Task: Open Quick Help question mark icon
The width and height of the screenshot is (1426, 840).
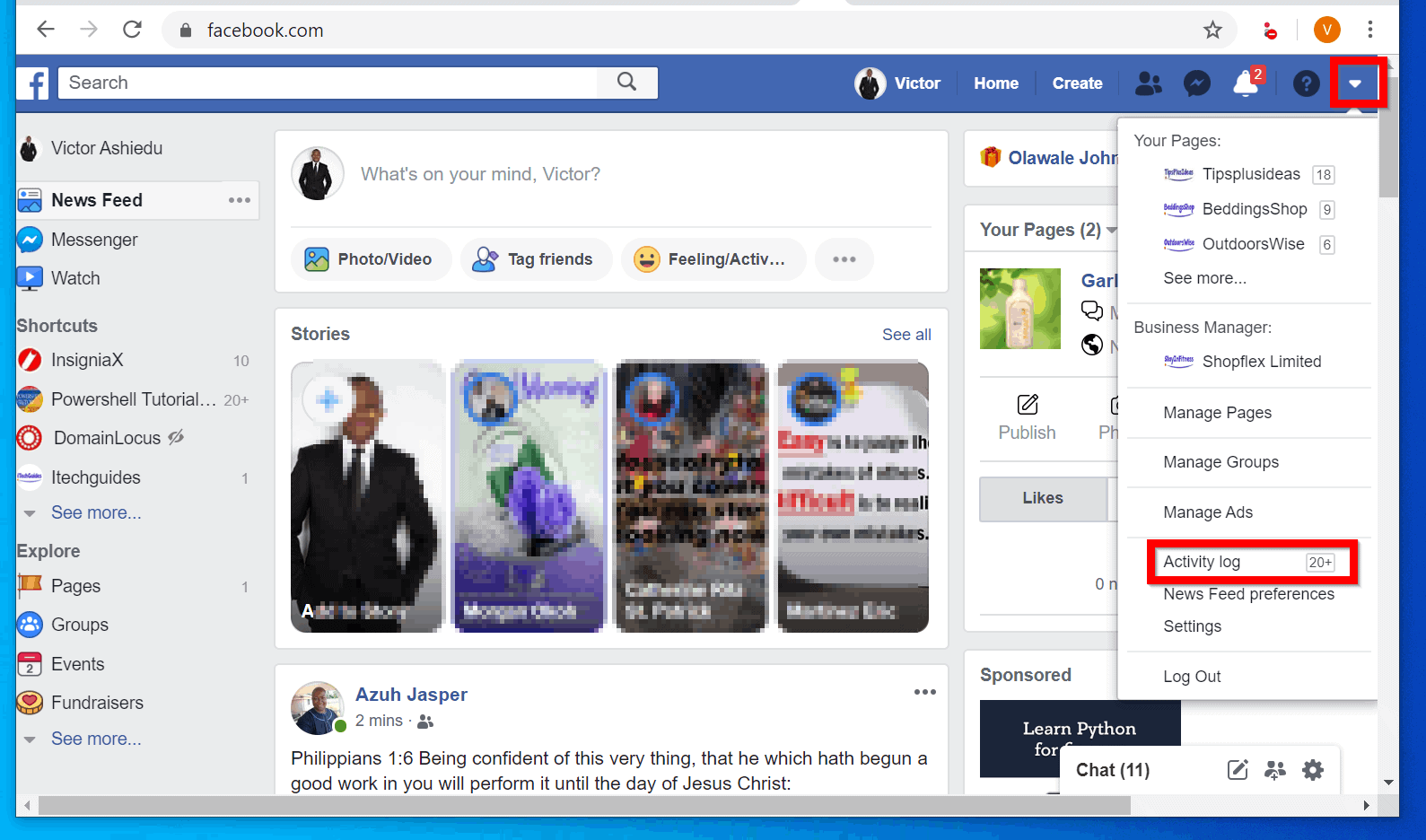Action: [x=1306, y=83]
